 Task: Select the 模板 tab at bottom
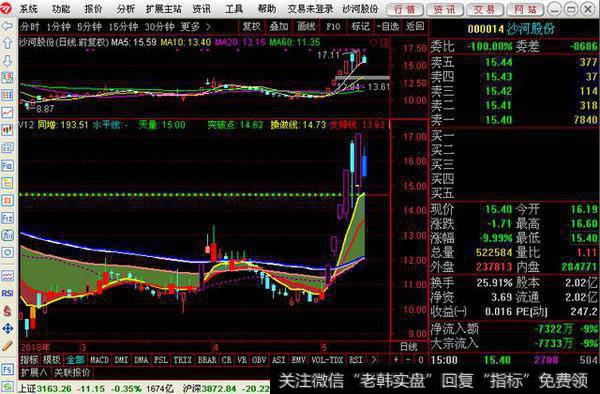coord(52,360)
